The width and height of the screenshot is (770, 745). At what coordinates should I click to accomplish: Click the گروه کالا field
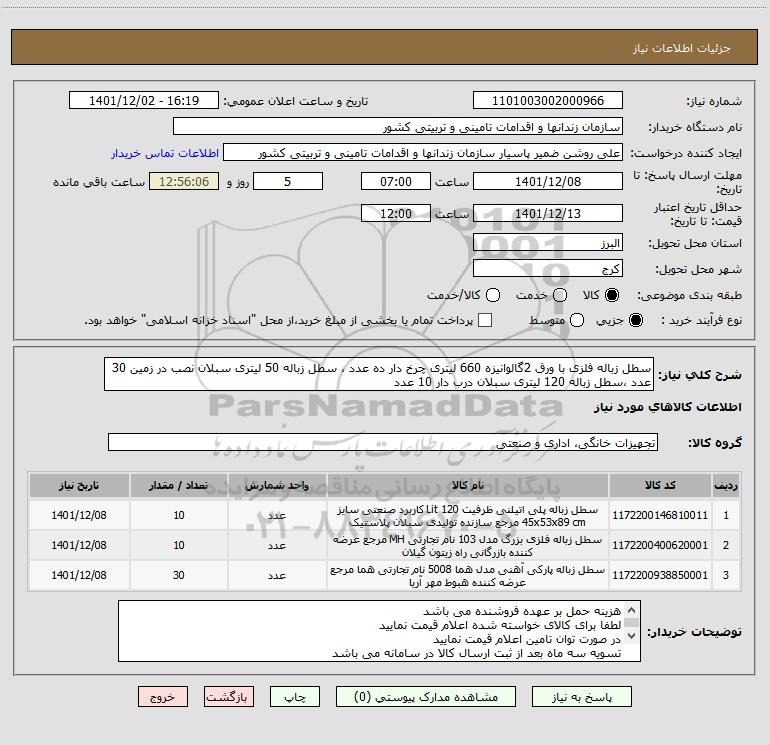point(383,442)
